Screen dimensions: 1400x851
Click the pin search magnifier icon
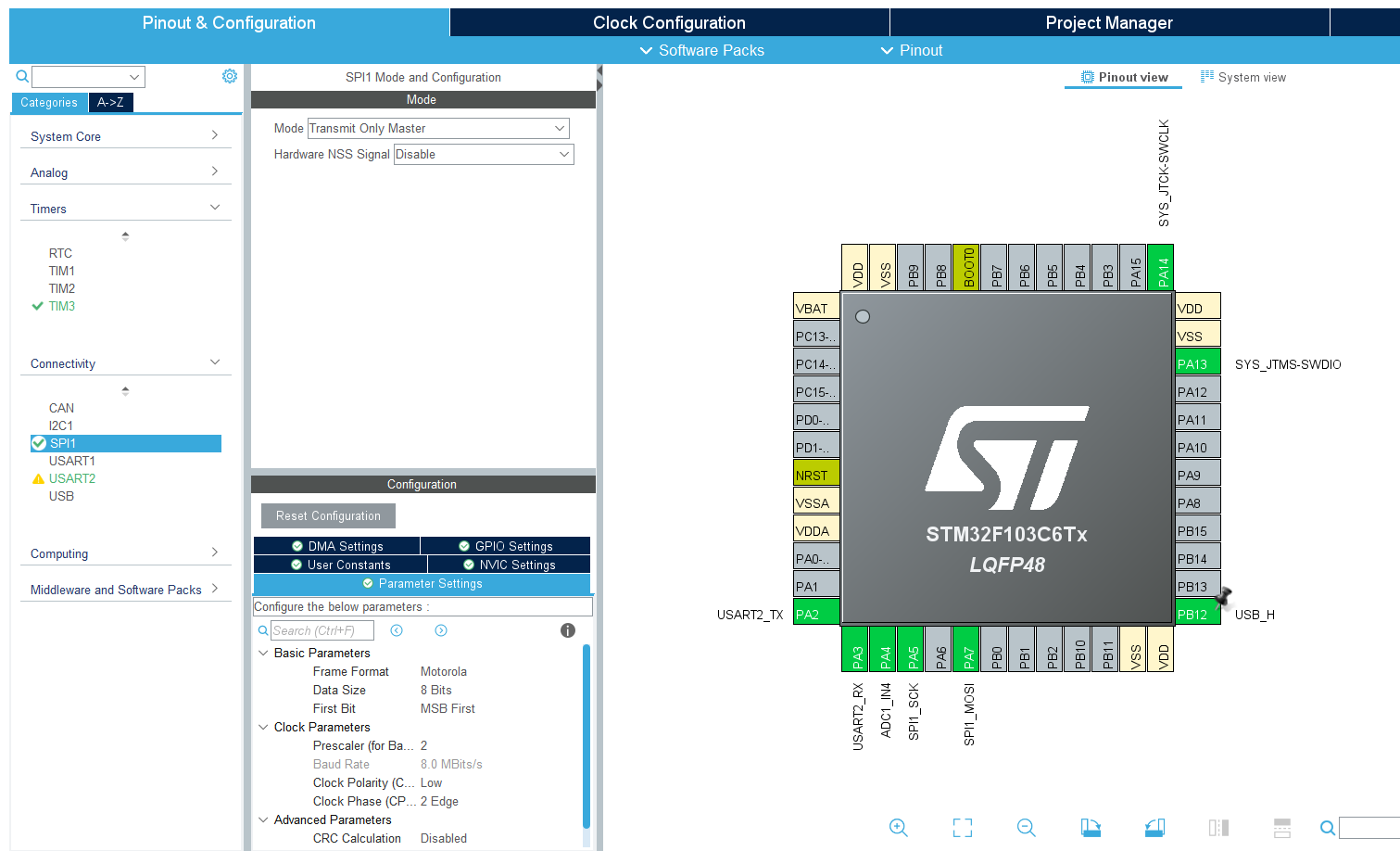click(1328, 828)
